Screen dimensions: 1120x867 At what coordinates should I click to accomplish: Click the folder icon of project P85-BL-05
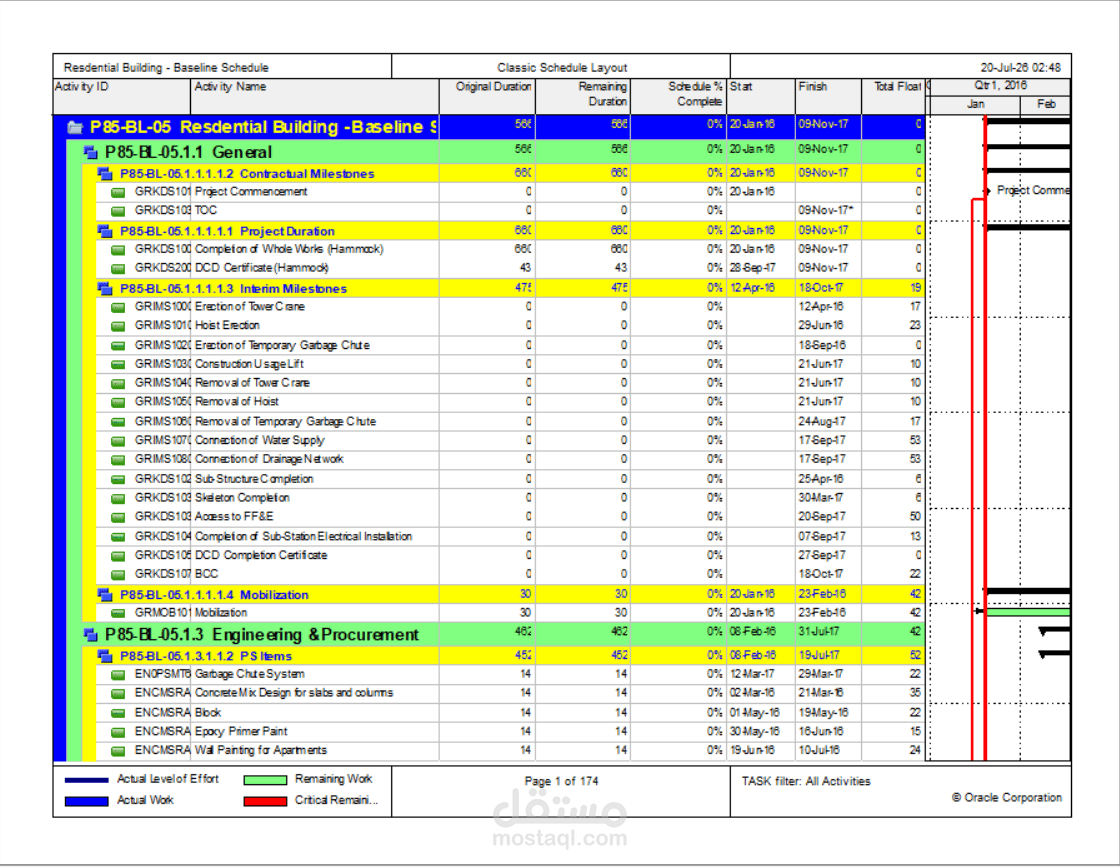coord(75,128)
